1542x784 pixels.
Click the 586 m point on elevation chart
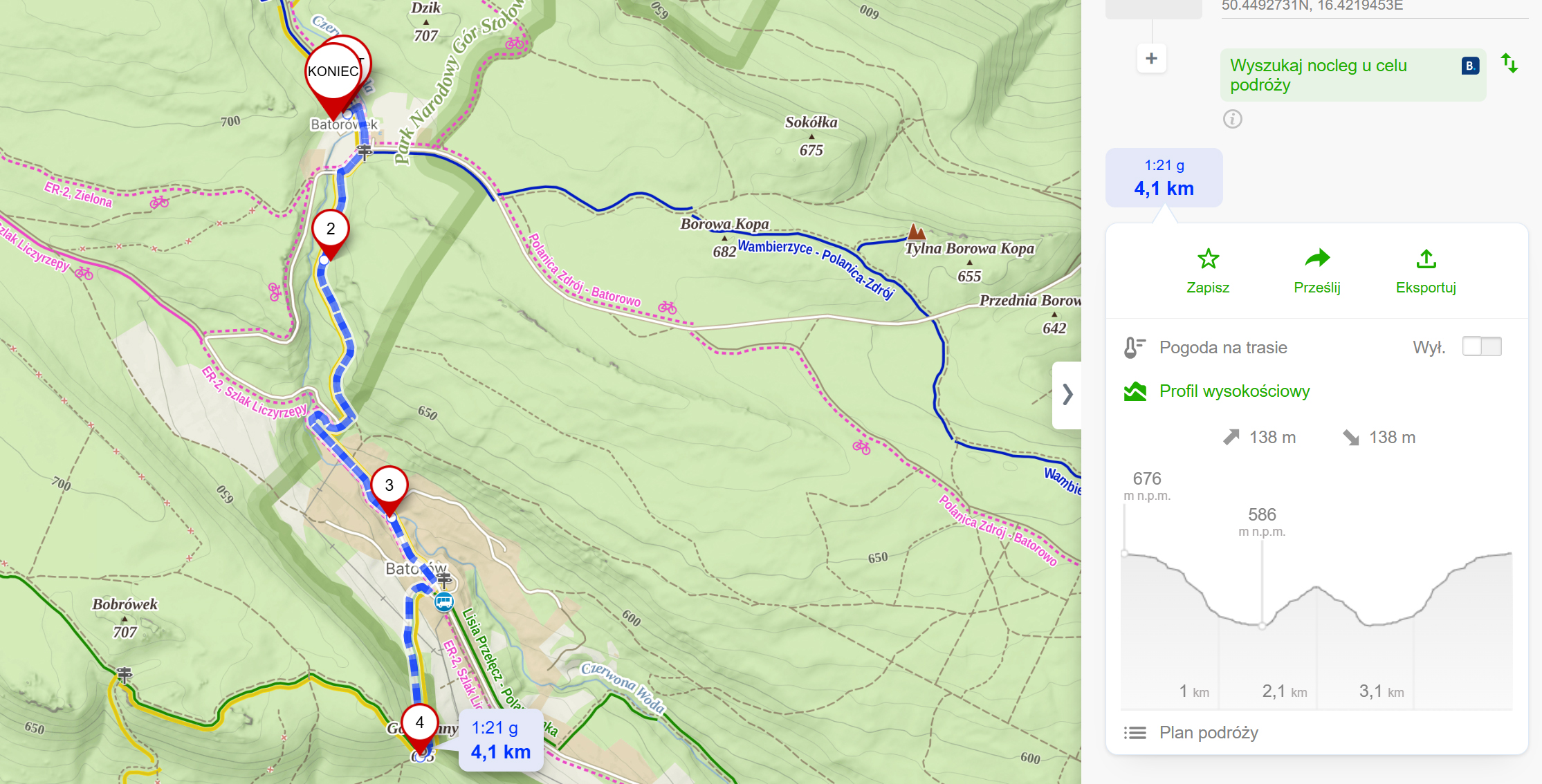point(1262,626)
